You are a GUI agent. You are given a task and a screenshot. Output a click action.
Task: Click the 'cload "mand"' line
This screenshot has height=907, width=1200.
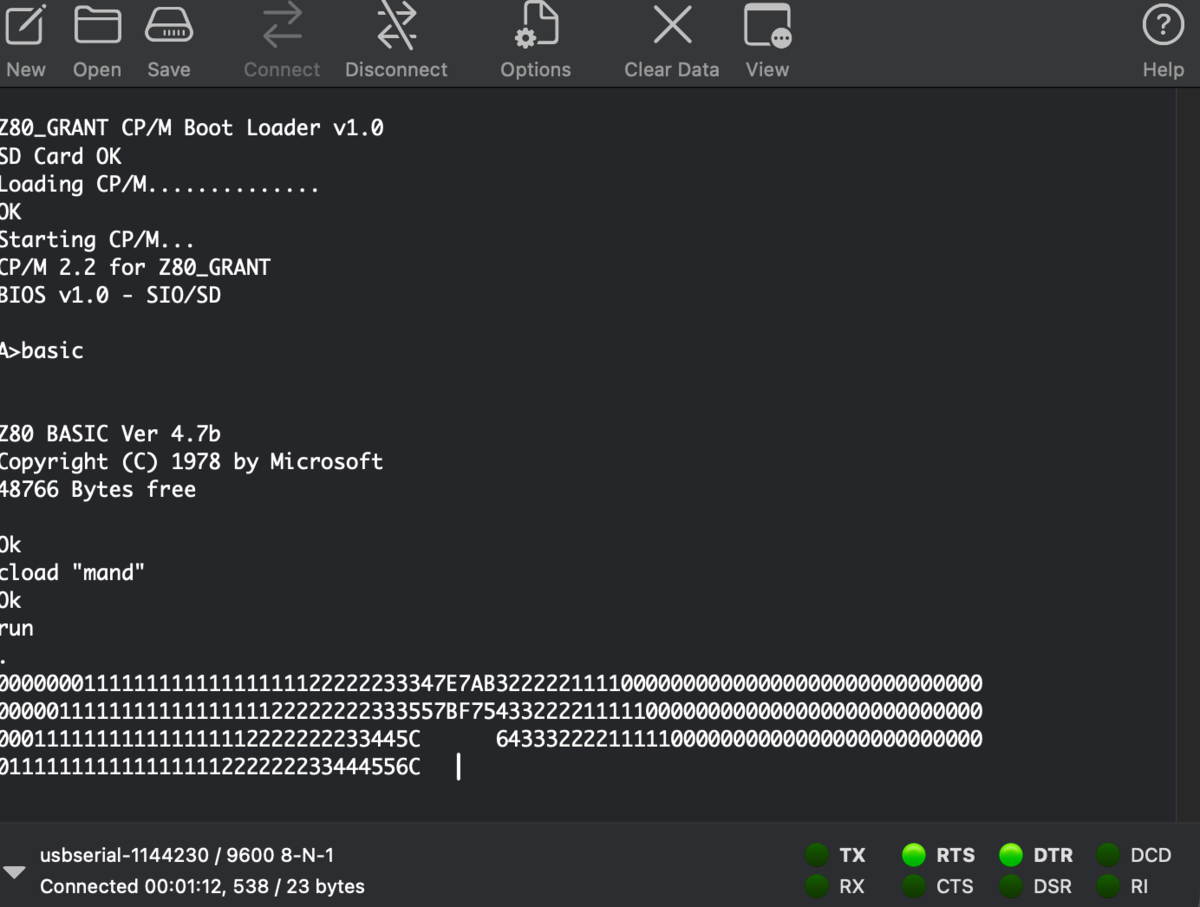(72, 573)
